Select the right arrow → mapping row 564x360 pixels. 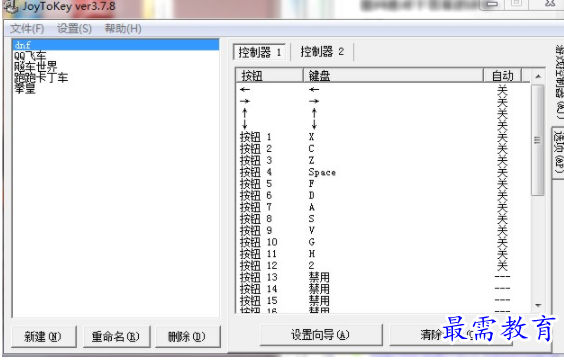coord(383,101)
